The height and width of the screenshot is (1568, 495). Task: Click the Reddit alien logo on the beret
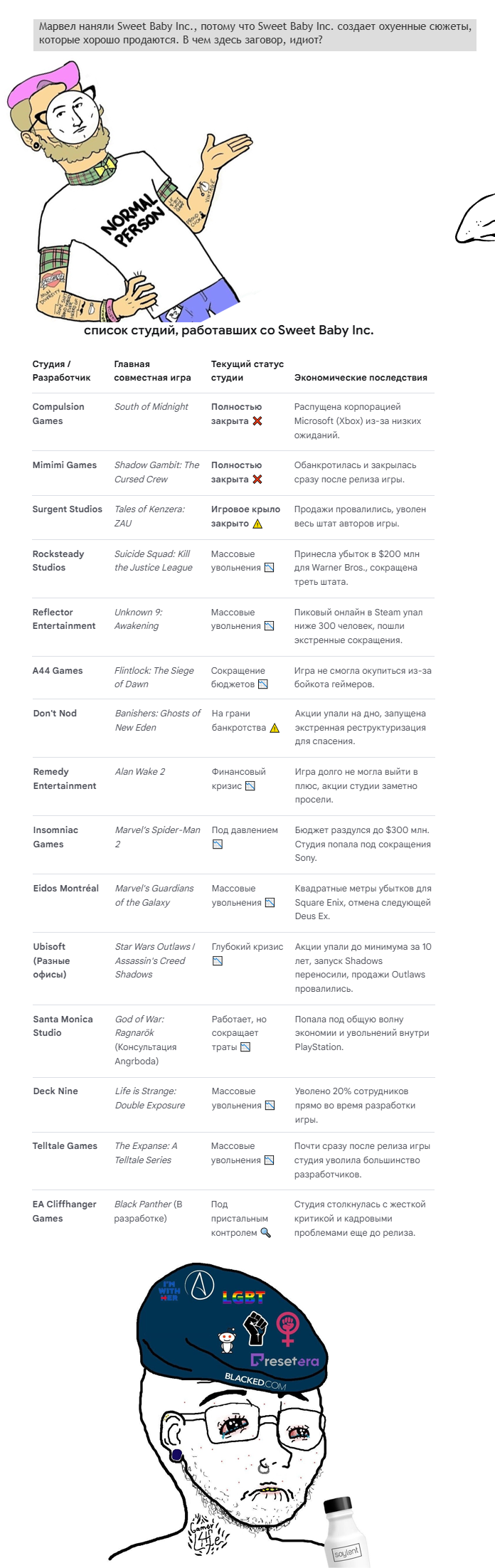227,1341
